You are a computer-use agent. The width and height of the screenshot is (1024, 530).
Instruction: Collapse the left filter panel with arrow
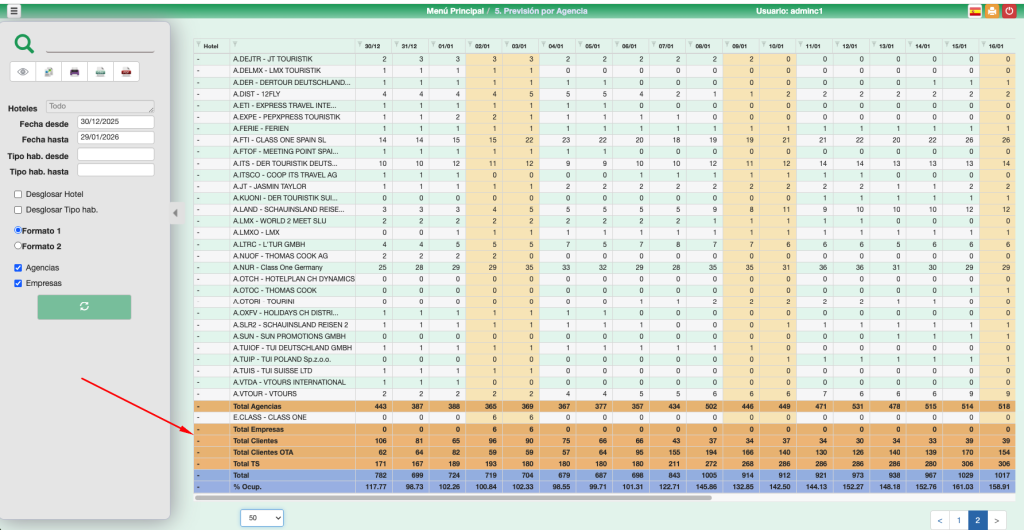[x=174, y=212]
